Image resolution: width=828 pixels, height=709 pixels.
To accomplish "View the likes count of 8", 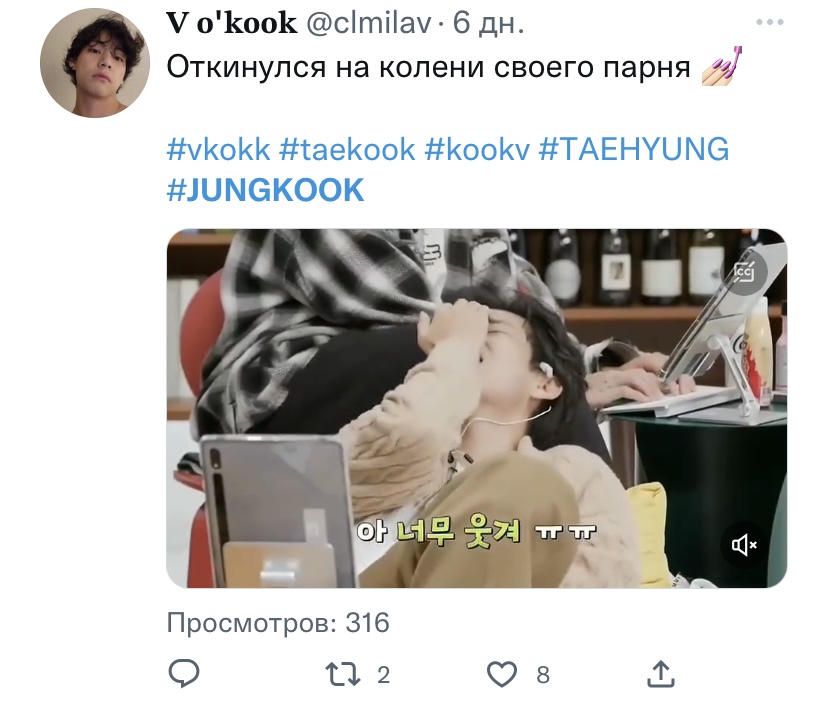I will pos(543,675).
